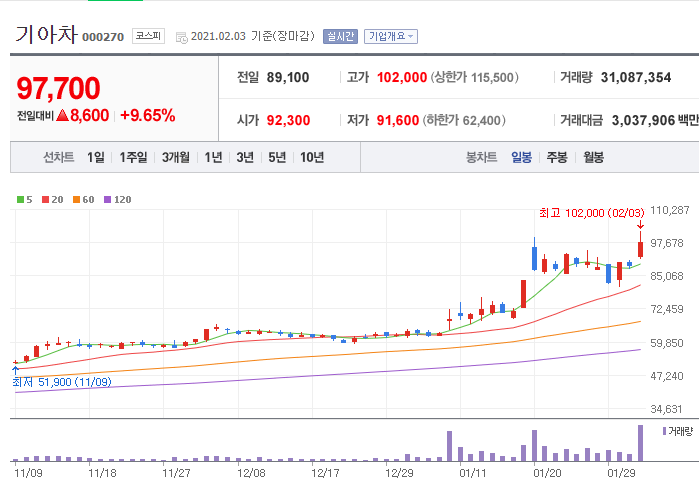The width and height of the screenshot is (699, 490).
Task: Click the green 5-day moving average swatch
Action: [x=20, y=199]
